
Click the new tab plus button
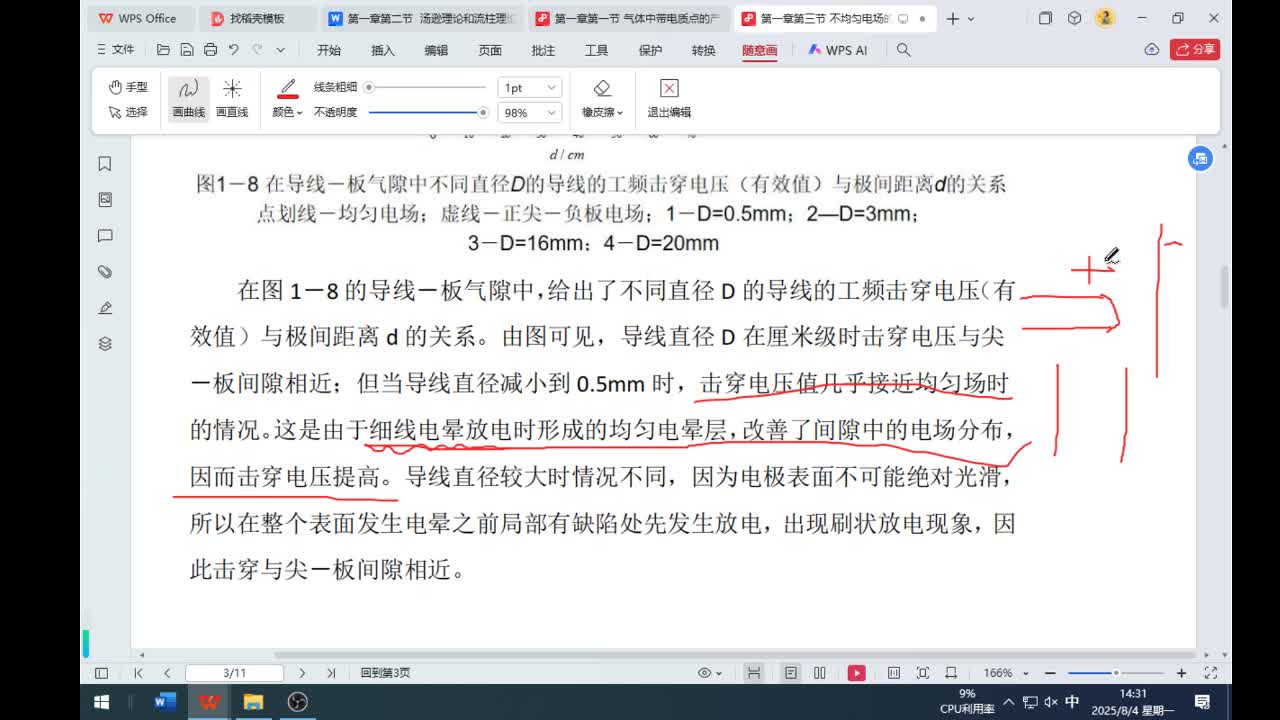(953, 18)
